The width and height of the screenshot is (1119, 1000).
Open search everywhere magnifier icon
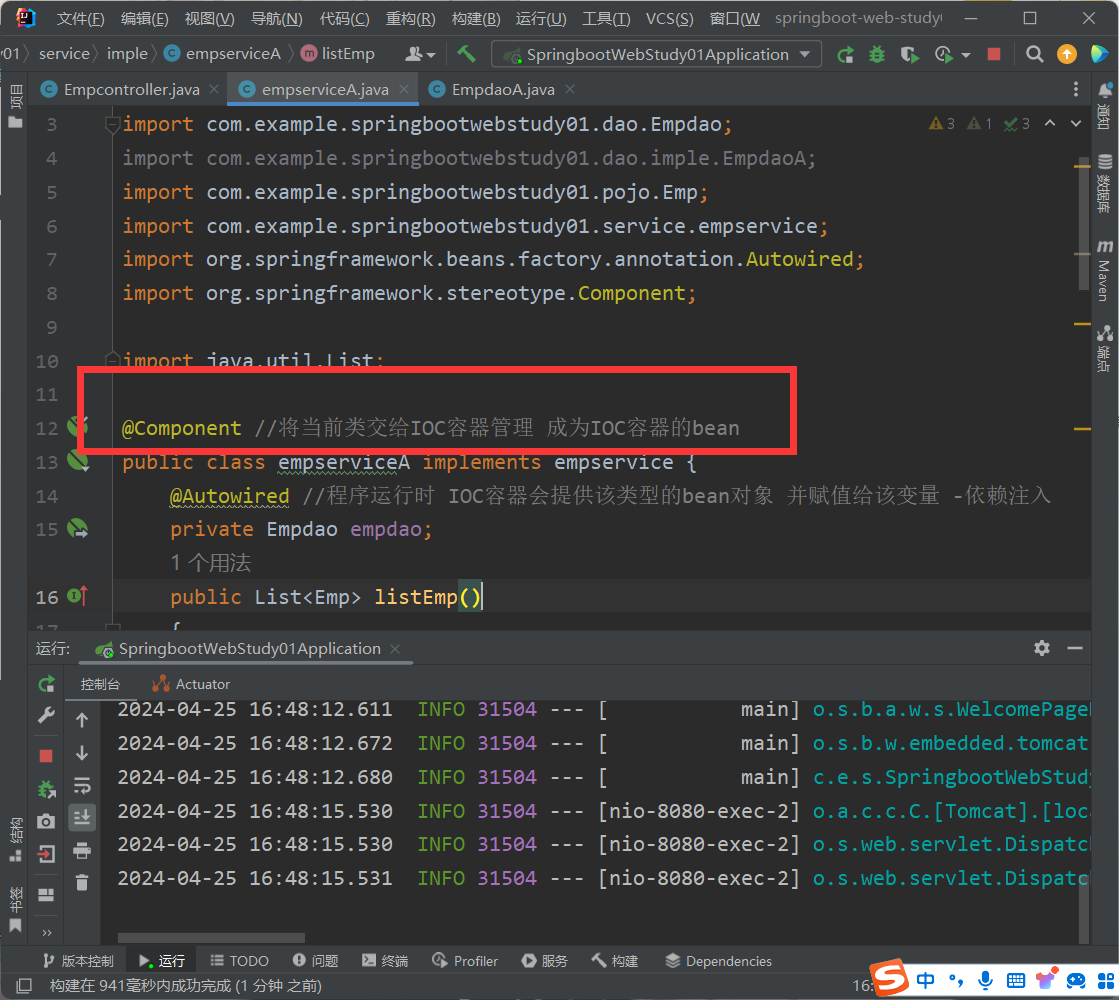[1035, 55]
